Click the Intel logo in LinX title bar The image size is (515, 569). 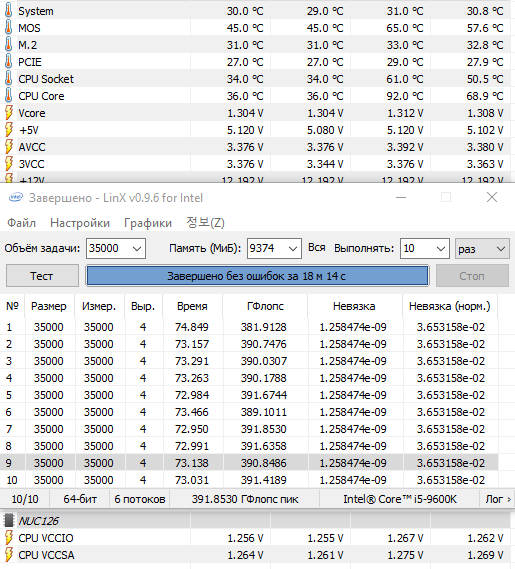click(x=16, y=198)
